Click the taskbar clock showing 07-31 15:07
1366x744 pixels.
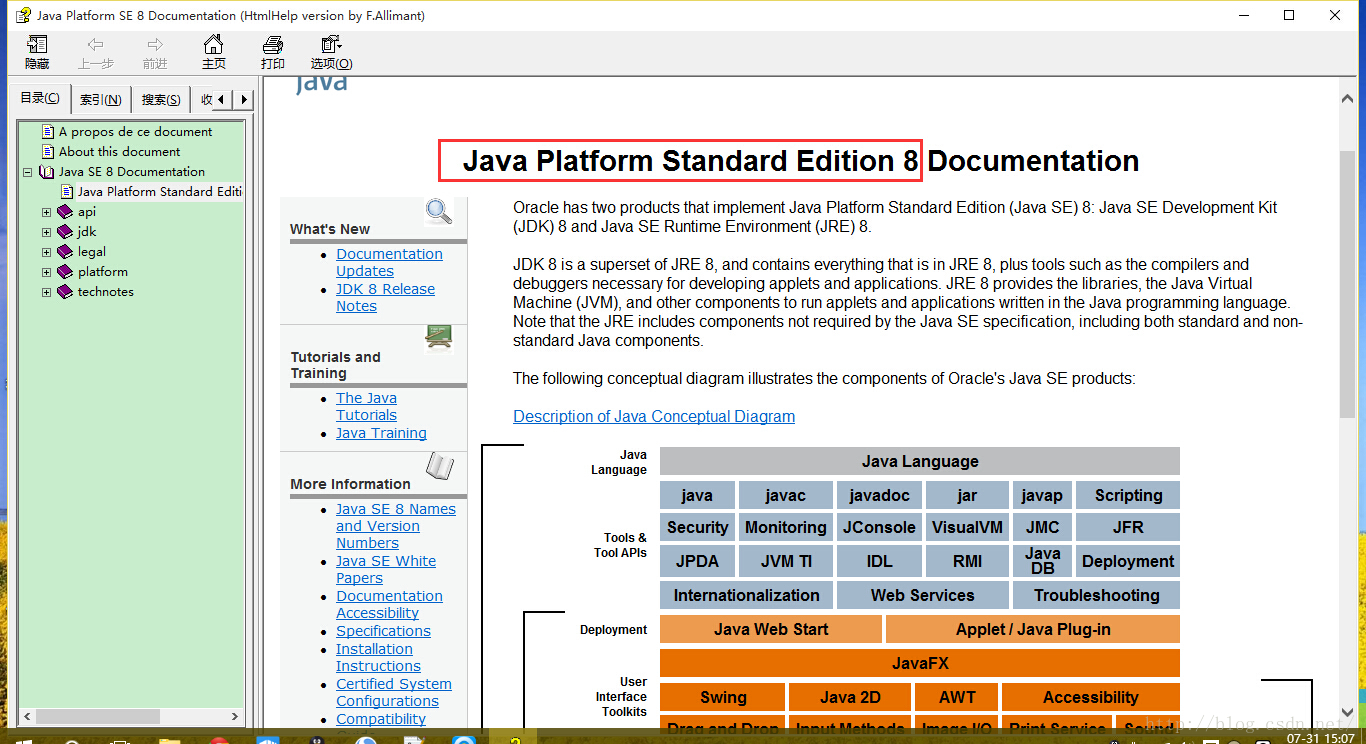tap(1320, 738)
